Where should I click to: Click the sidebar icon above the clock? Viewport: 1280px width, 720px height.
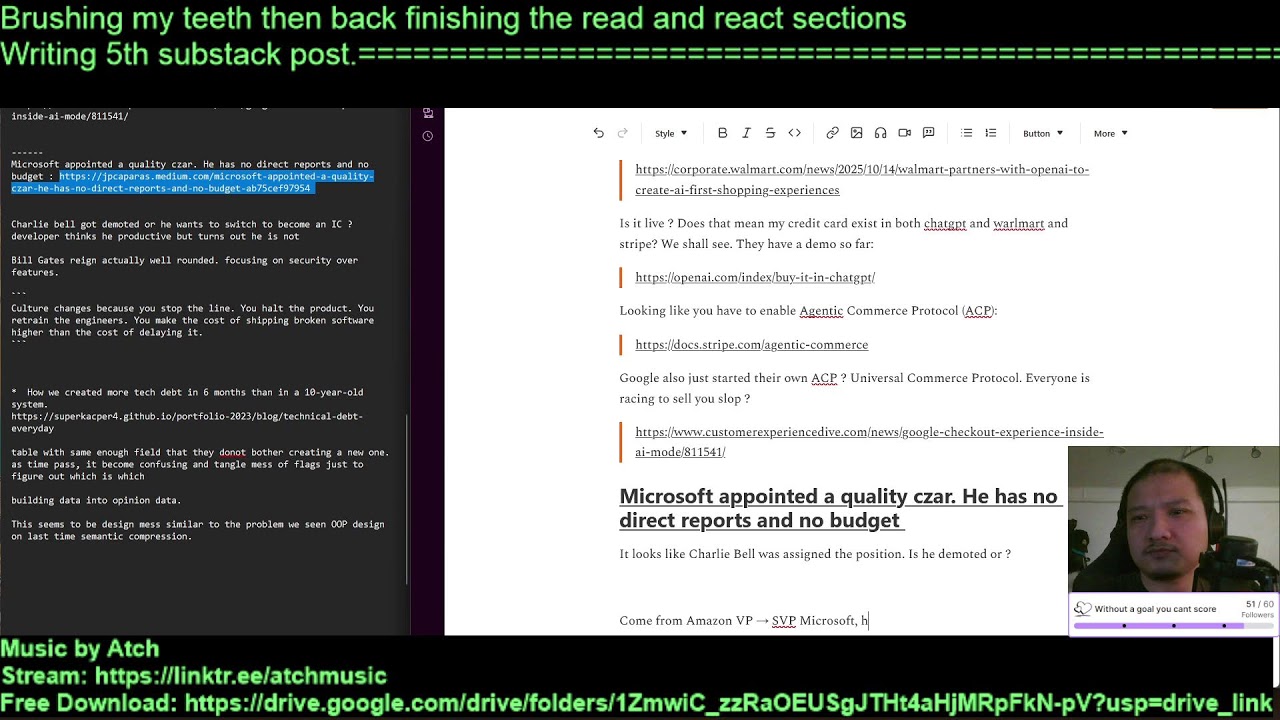(427, 113)
